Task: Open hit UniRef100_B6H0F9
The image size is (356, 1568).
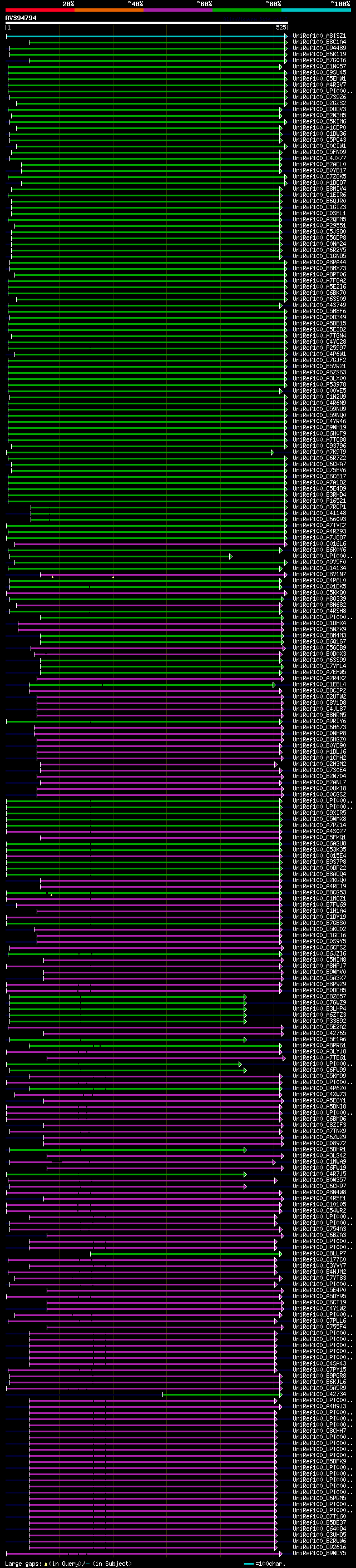Action: pos(319,433)
